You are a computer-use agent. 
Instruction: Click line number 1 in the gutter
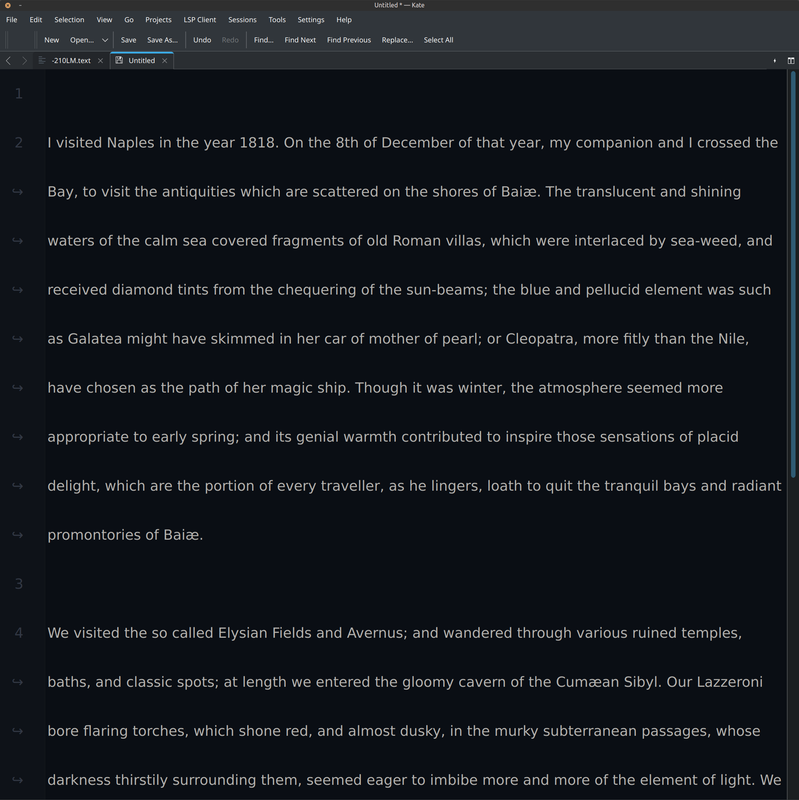[19, 94]
